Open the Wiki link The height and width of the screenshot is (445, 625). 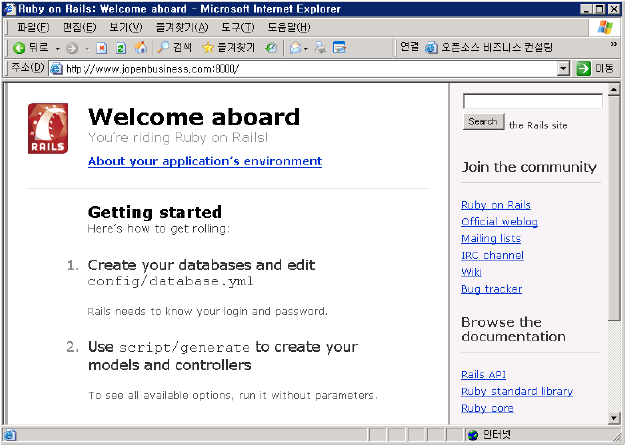(x=472, y=272)
